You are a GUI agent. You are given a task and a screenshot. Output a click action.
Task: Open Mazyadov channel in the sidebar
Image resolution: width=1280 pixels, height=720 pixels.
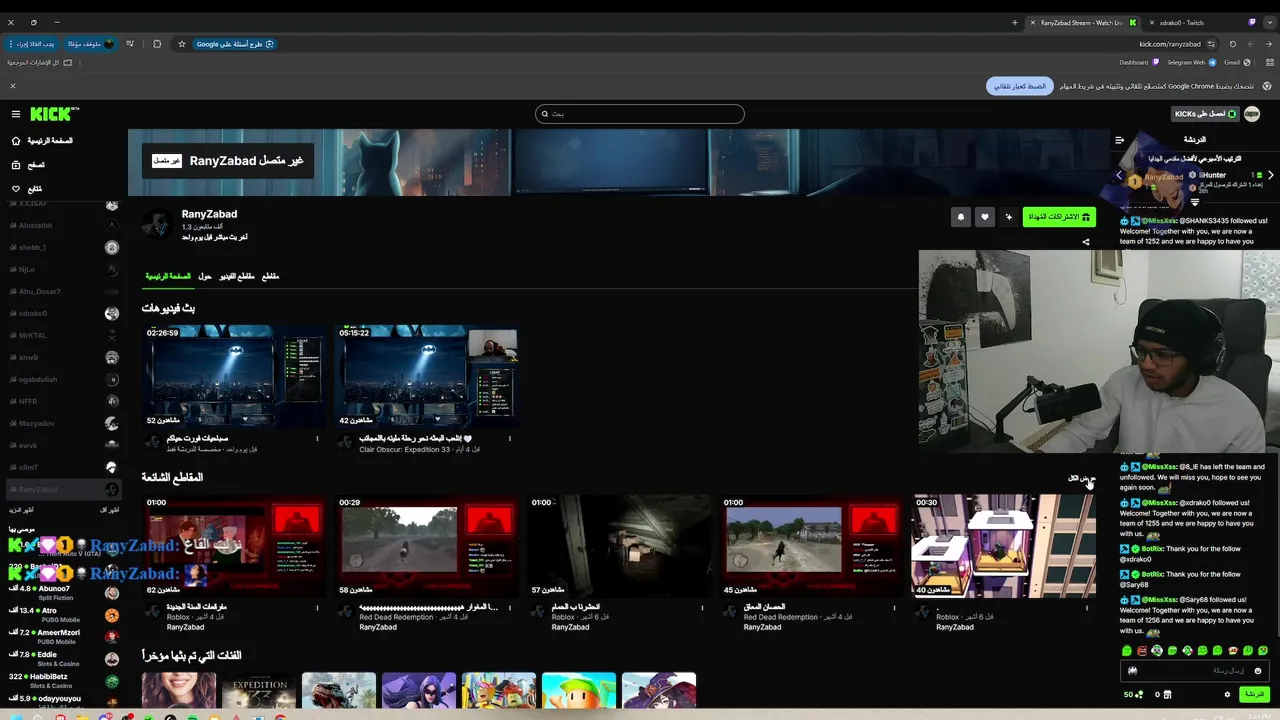[63, 424]
